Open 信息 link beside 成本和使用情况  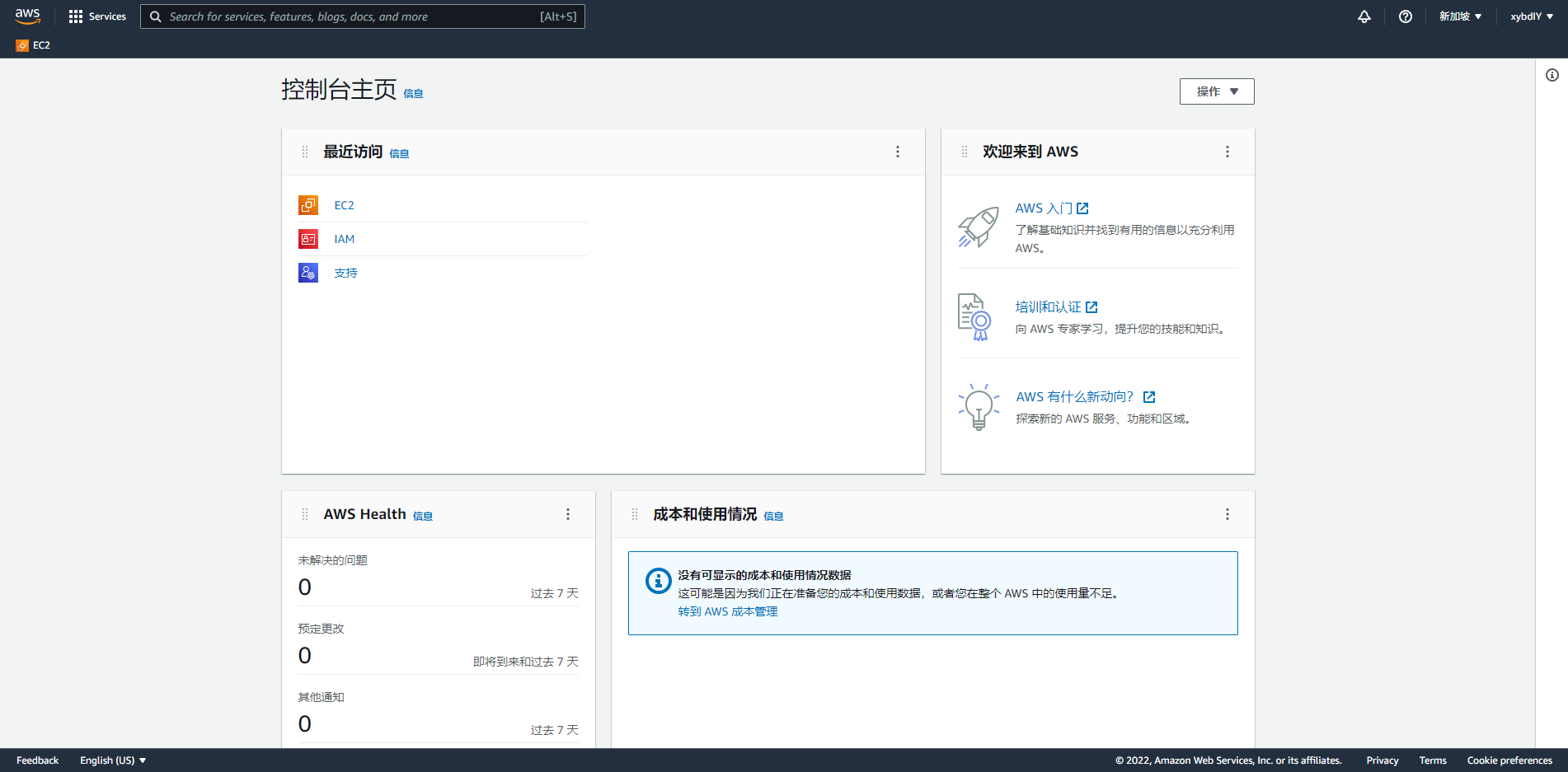[x=773, y=516]
